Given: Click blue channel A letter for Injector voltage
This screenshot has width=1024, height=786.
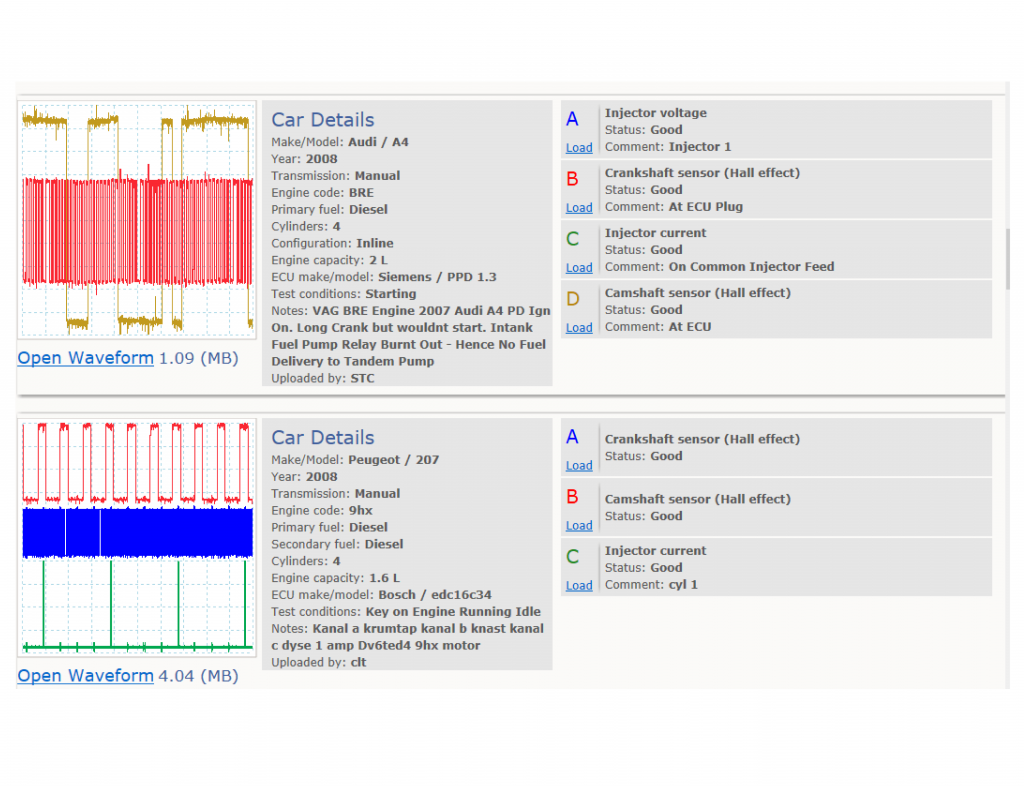Looking at the screenshot, I should 572,119.
